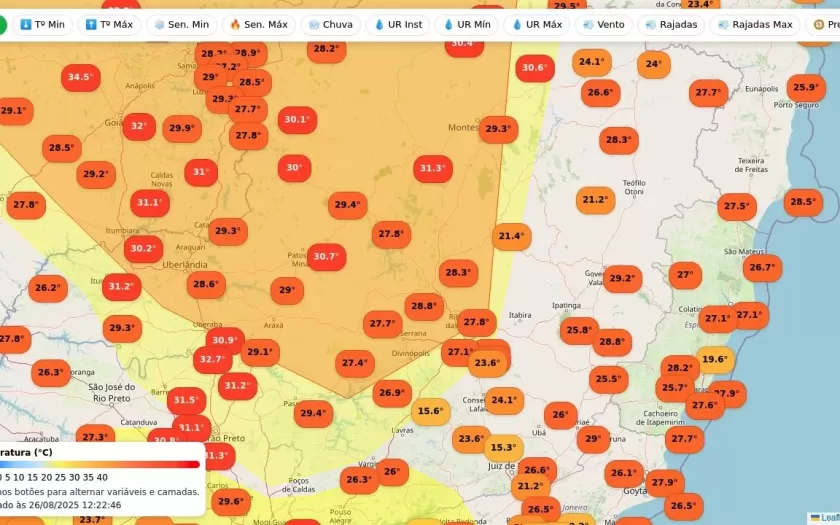The width and height of the screenshot is (840, 525).
Task: Select the 25.9° marker near Eunápolis
Action: [x=806, y=88]
